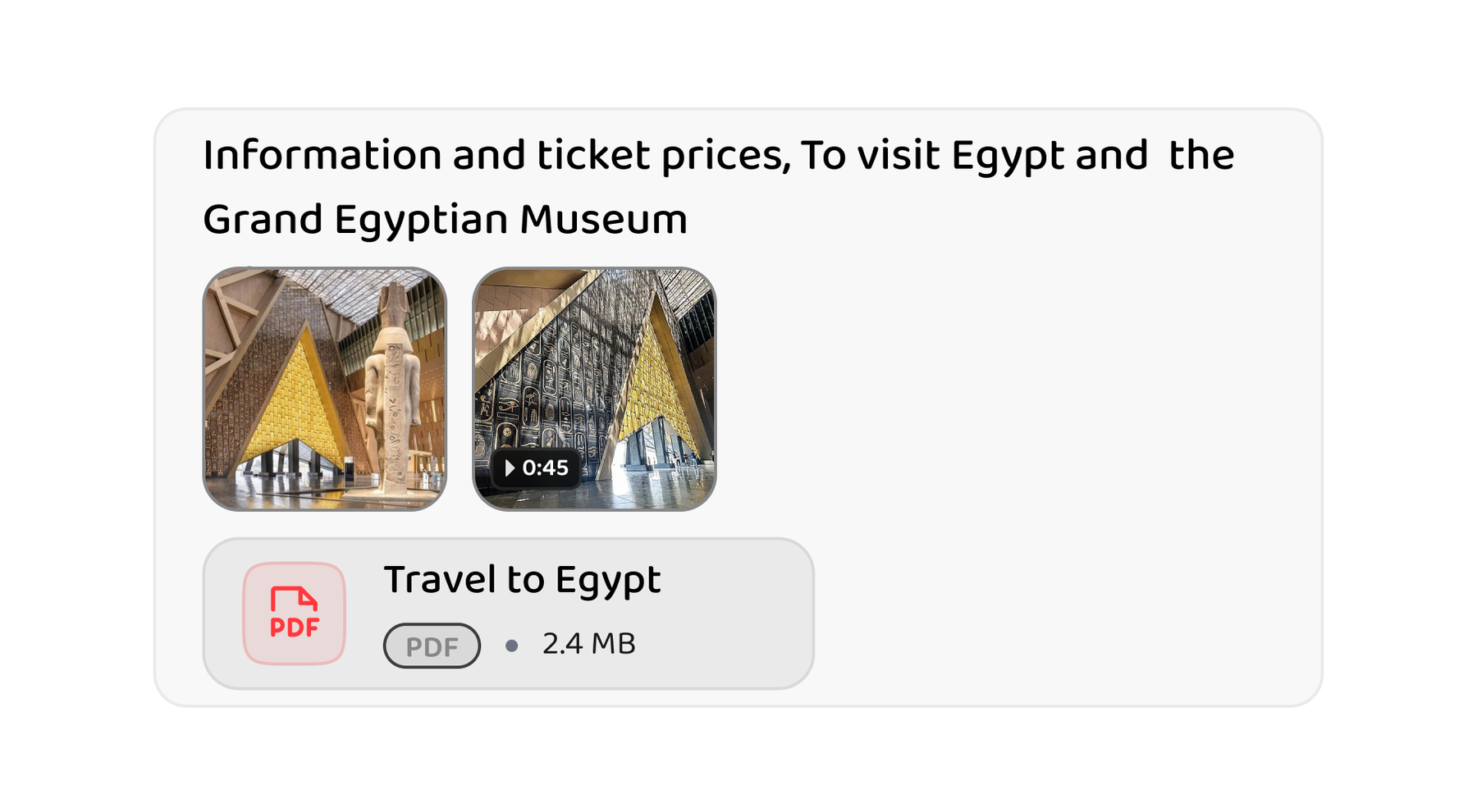Click the document outline glyph above PDF lettering
The image size is (1477, 812).
[x=294, y=598]
